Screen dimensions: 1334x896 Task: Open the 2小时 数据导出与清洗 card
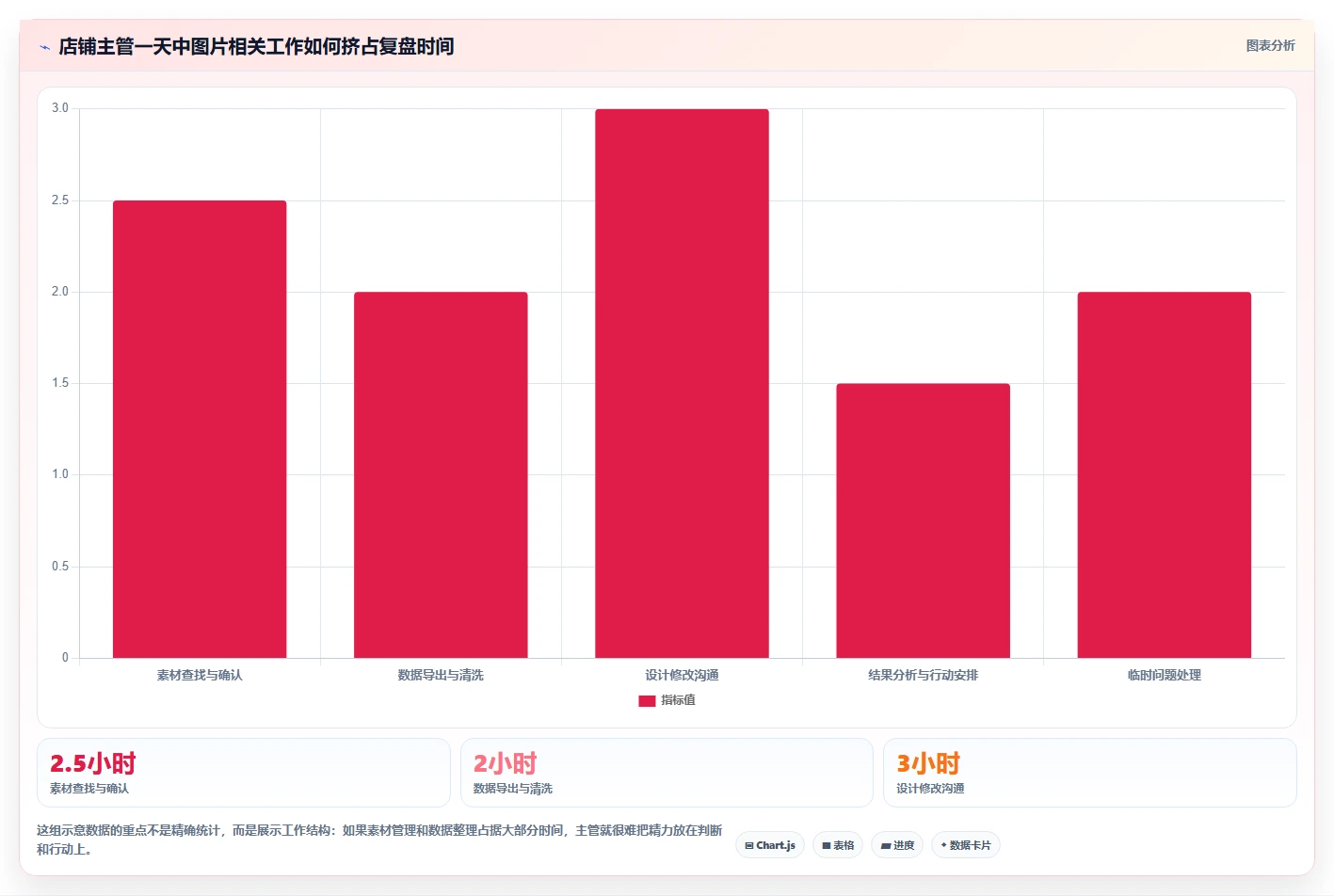667,773
